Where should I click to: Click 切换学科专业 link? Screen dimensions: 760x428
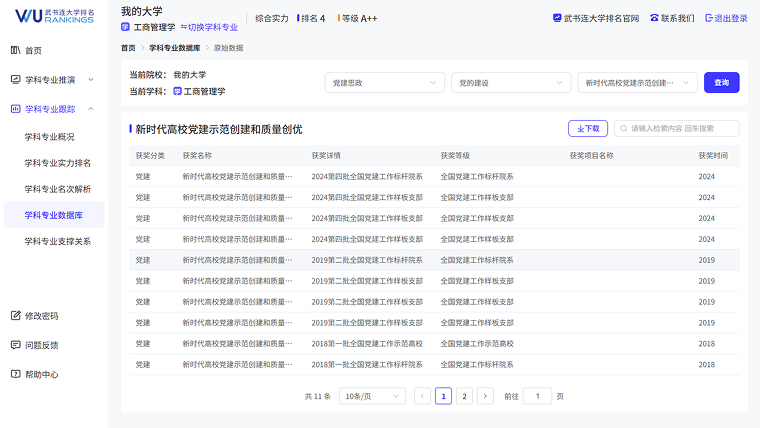coord(209,27)
